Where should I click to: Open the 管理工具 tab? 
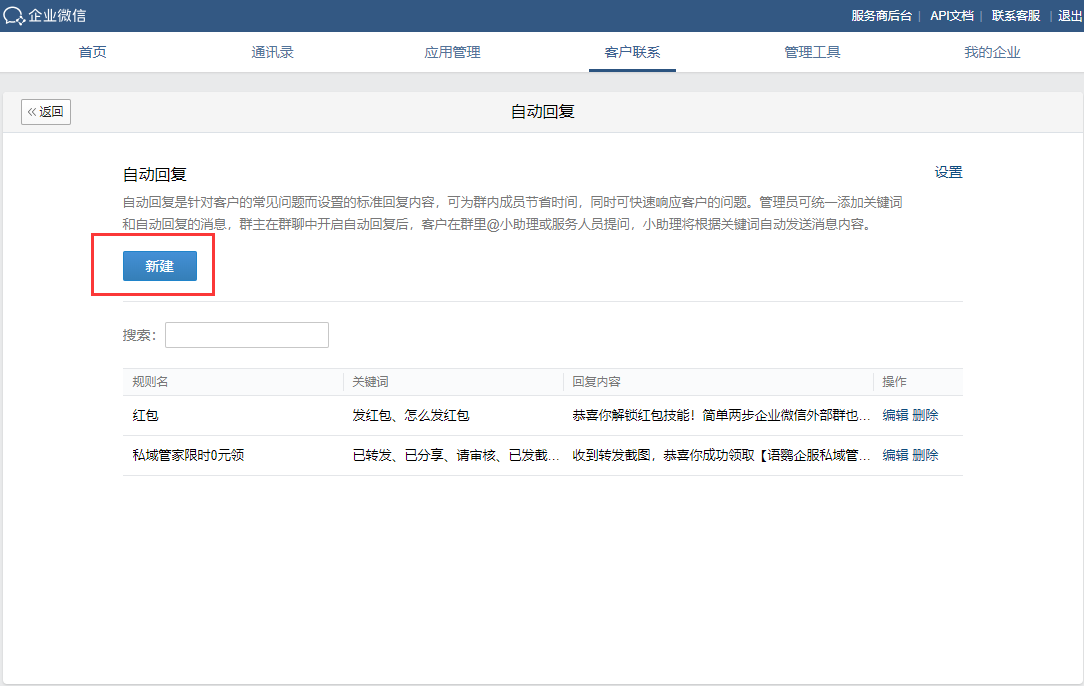coord(812,52)
